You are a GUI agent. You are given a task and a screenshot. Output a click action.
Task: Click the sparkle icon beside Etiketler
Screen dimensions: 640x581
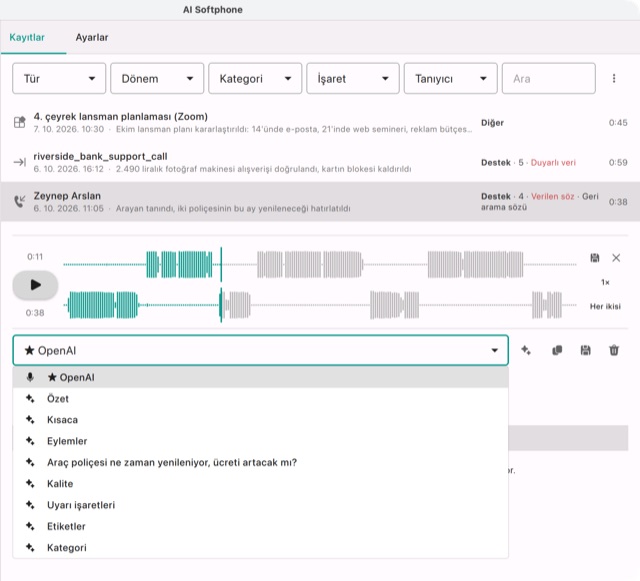[x=30, y=526]
